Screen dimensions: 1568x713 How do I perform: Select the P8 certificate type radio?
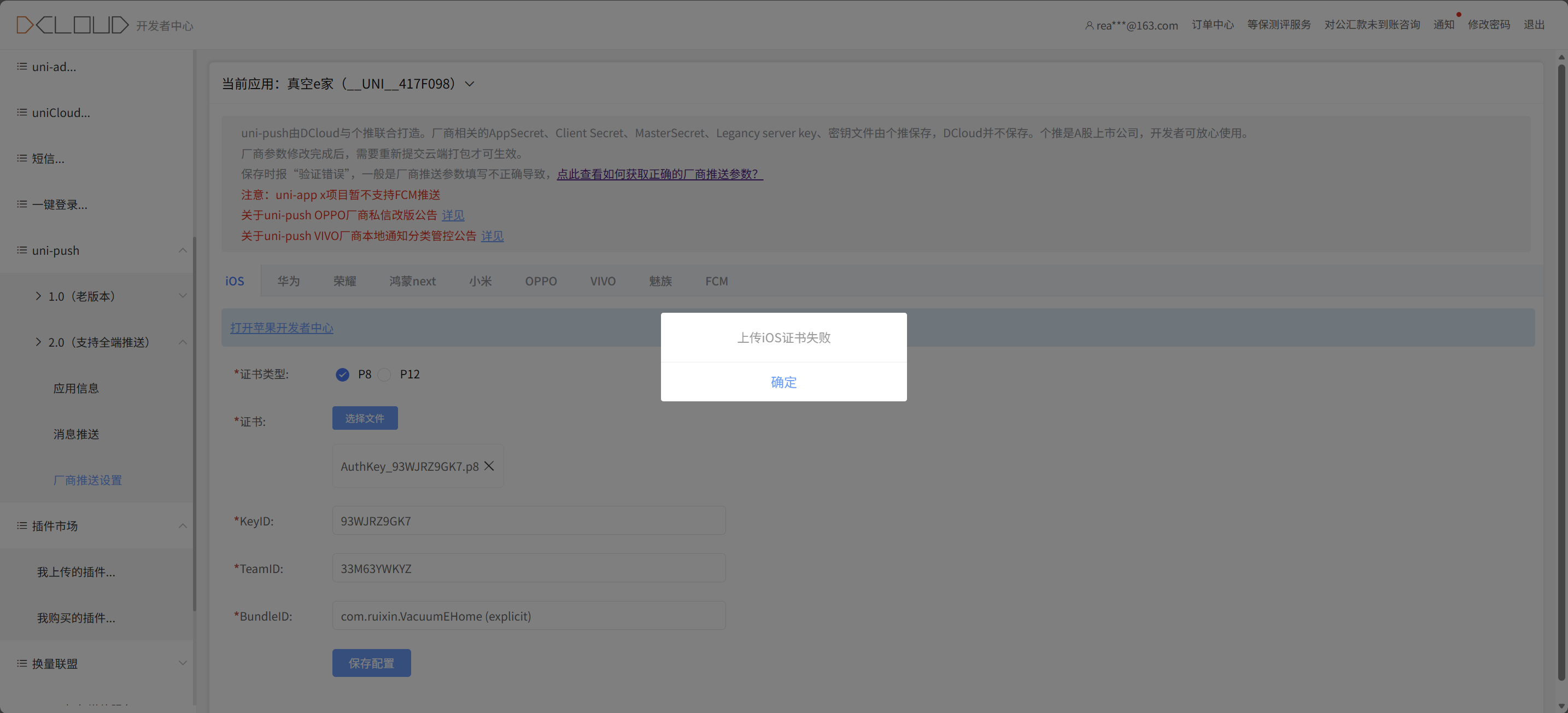(x=342, y=374)
